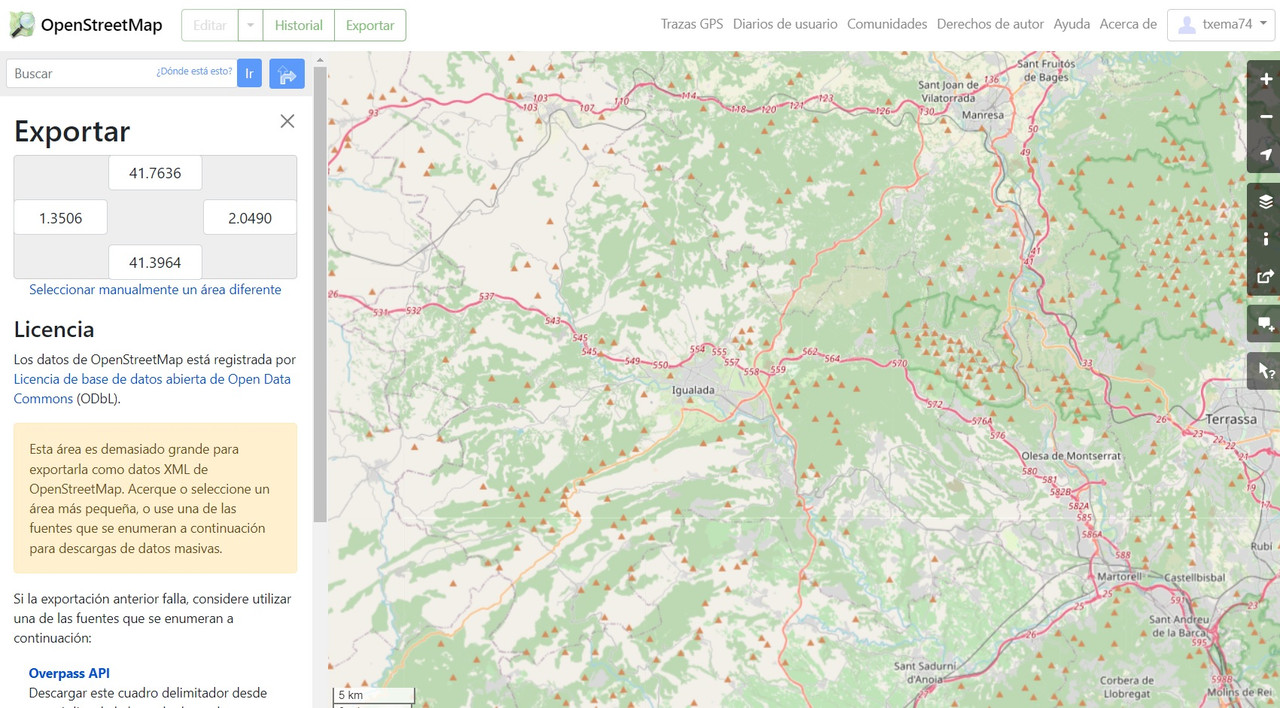Open the share map icon

point(1265,276)
